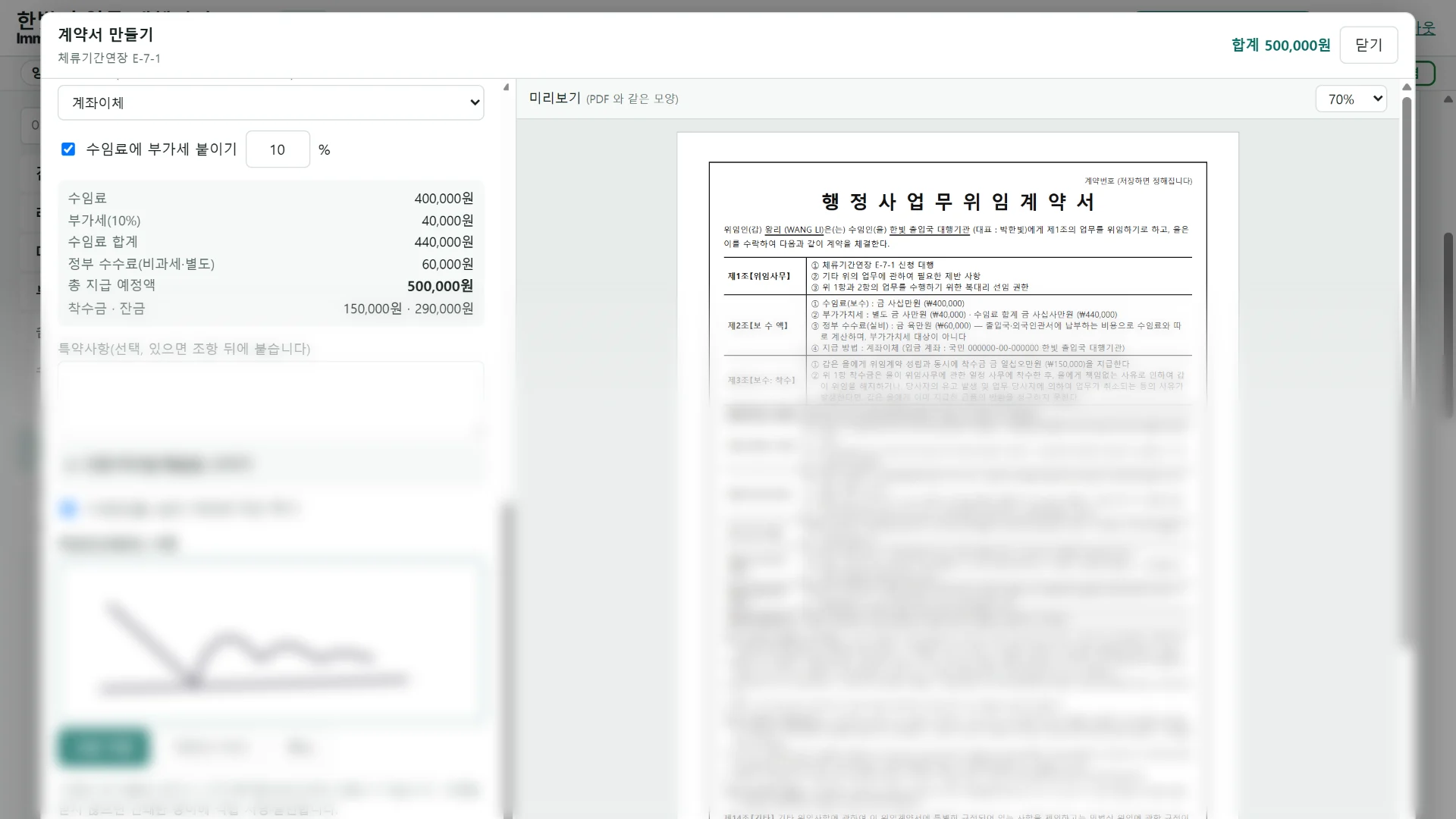The height and width of the screenshot is (819, 1456).
Task: Click the 정부 수수료(비과세·별도) label
Action: [141, 264]
